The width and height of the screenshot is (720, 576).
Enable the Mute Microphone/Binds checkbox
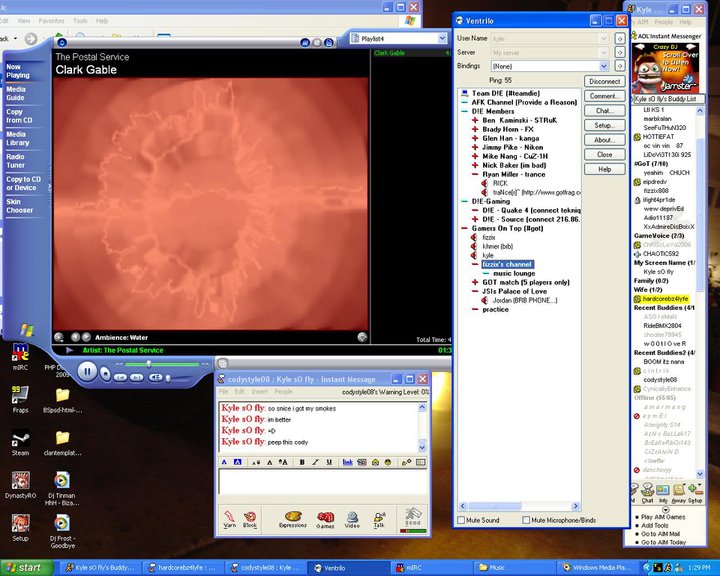point(526,520)
